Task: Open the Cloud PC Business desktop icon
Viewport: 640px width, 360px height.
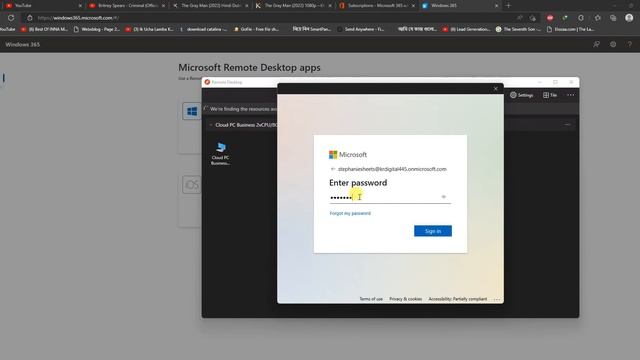Action: point(220,153)
